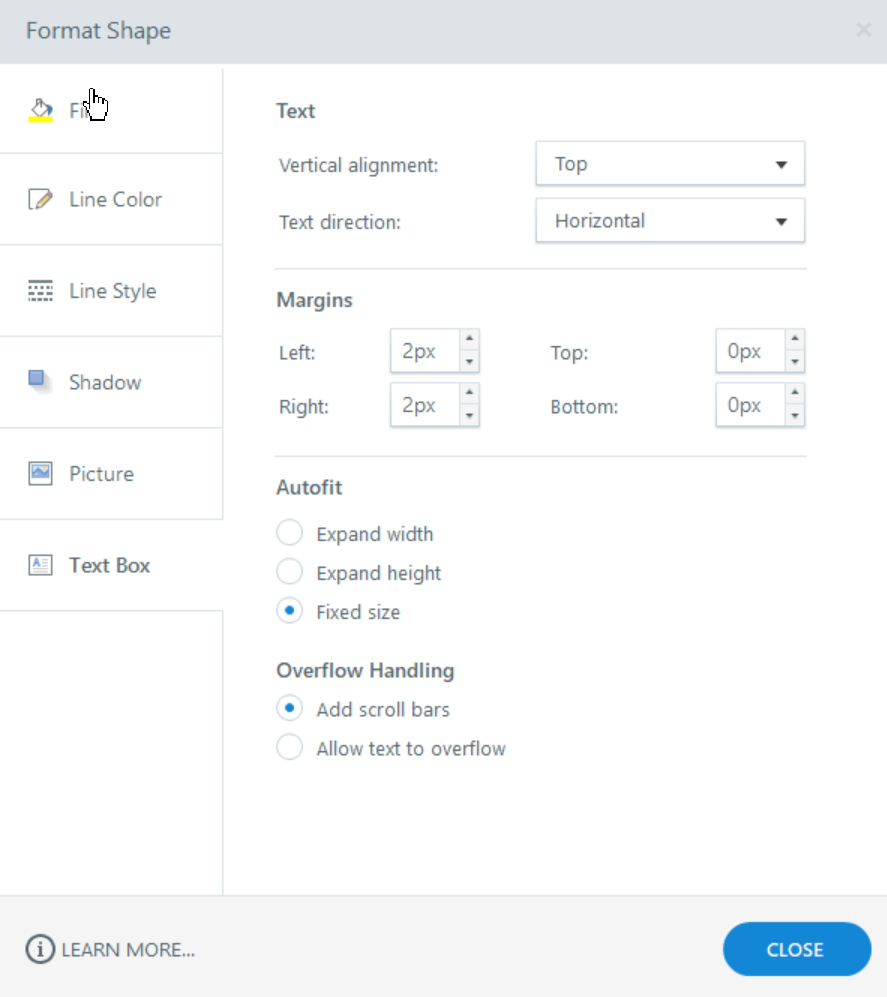Open the LEARN MORE... link
The image size is (887, 997).
pyautogui.click(x=128, y=949)
